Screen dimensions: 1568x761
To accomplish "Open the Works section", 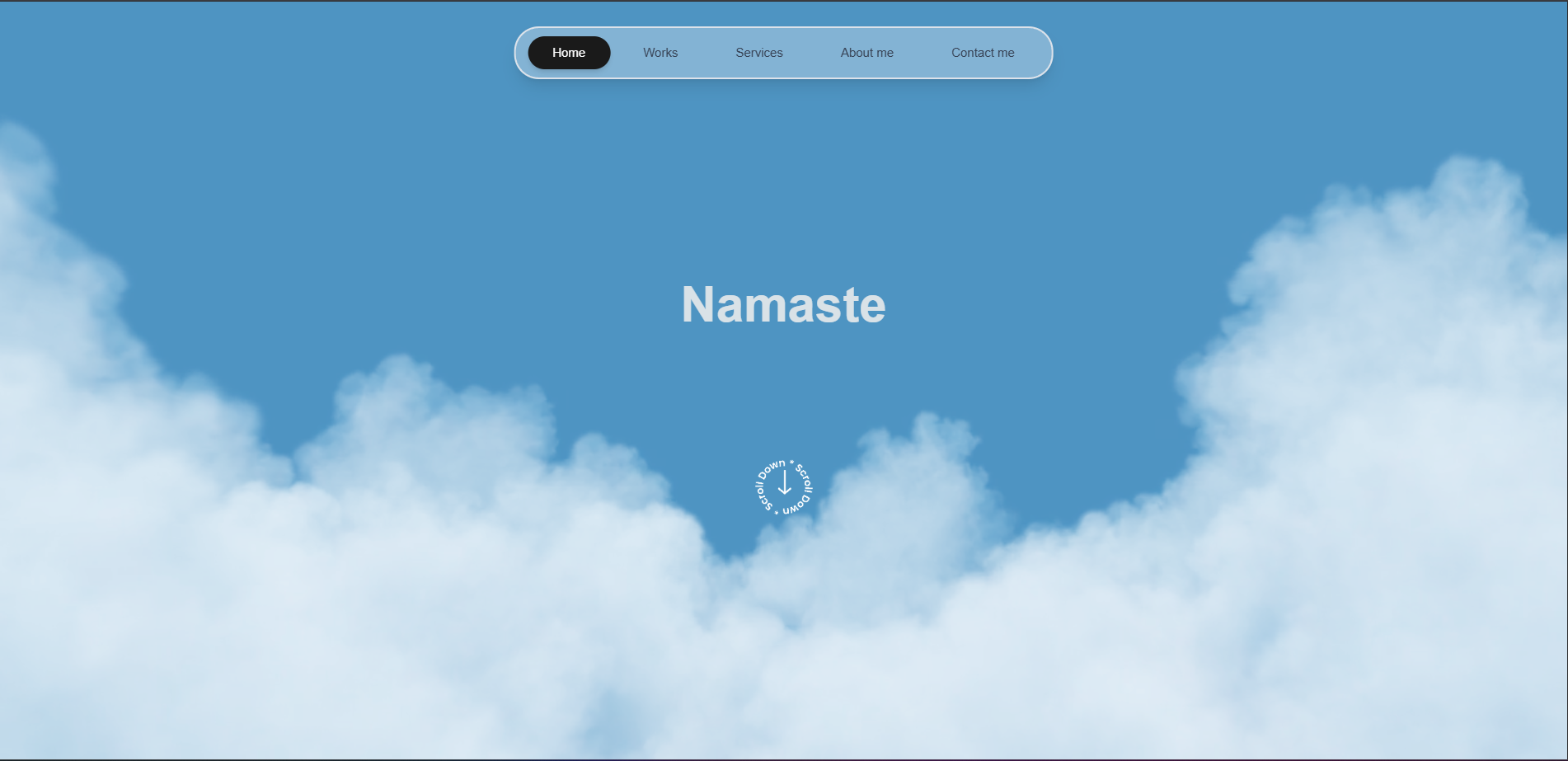I will point(660,53).
